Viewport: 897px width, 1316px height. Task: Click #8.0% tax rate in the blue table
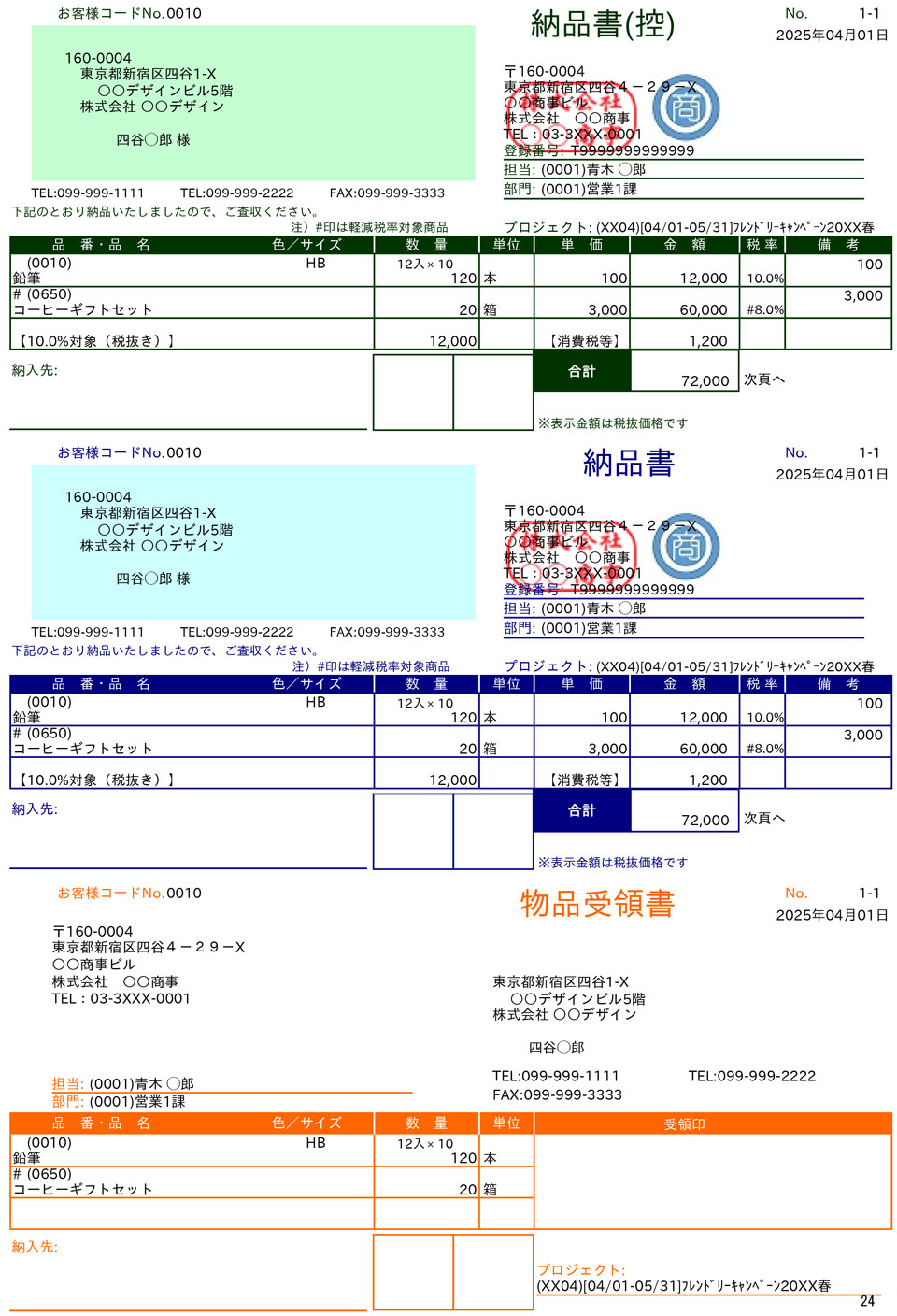click(x=765, y=749)
